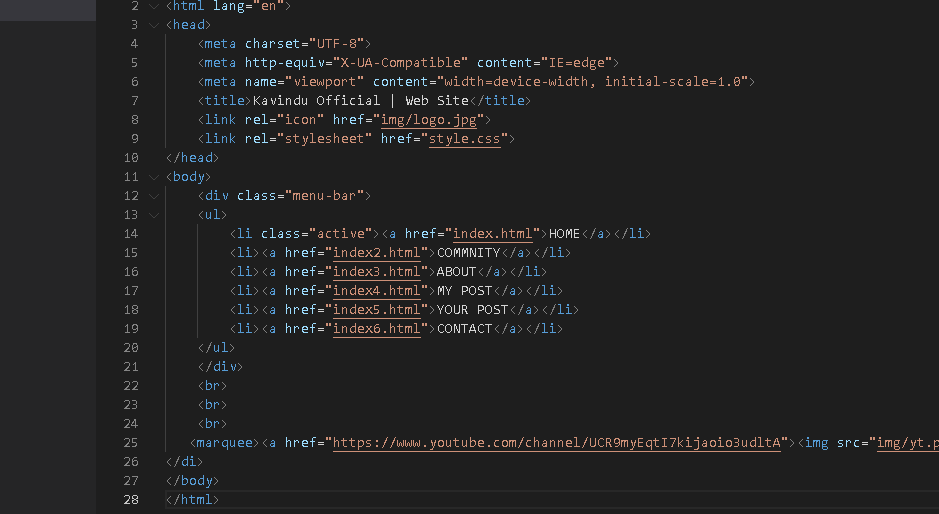Collapse the head section fold arrow

[153, 24]
